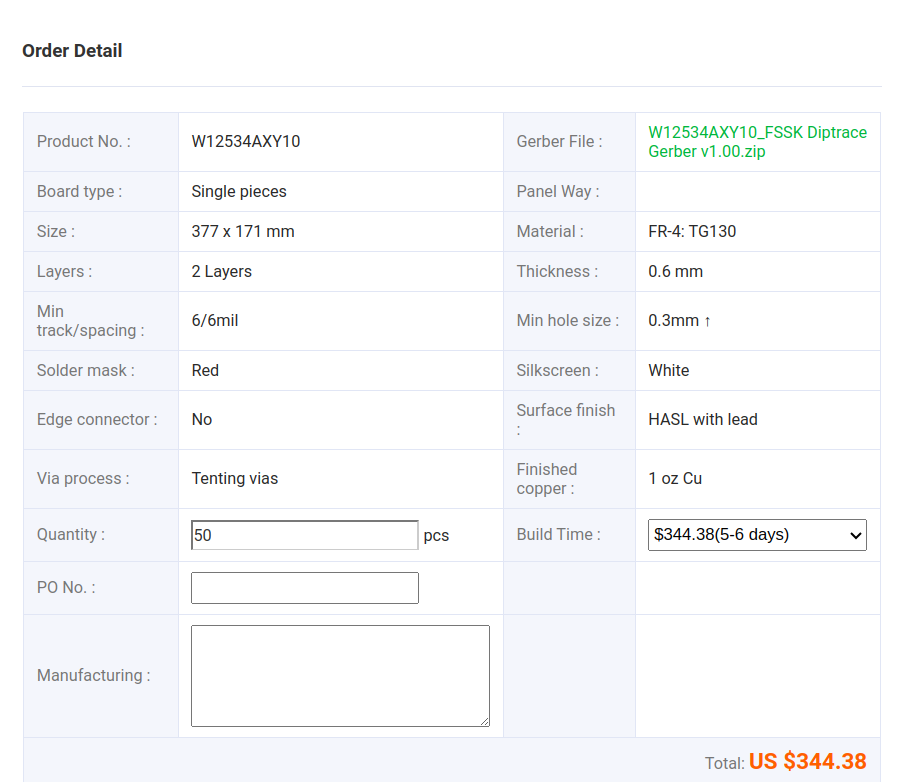Screen dimensions: 913x782
Task: Click the Quantity input field
Action: [304, 535]
